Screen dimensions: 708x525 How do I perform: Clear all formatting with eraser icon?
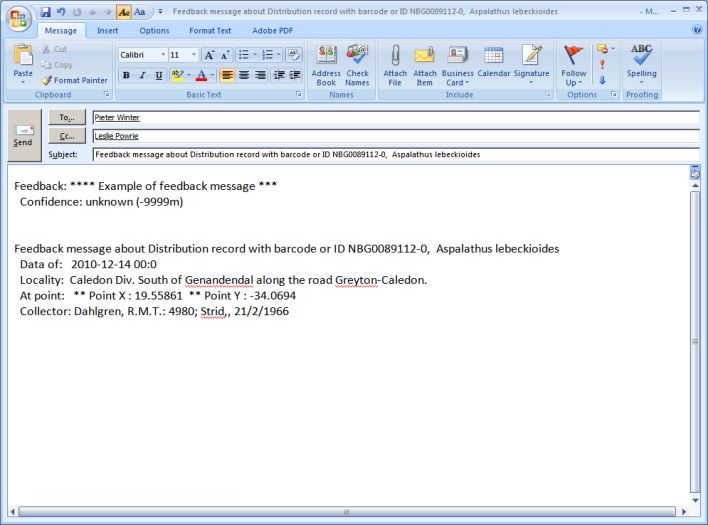(294, 55)
